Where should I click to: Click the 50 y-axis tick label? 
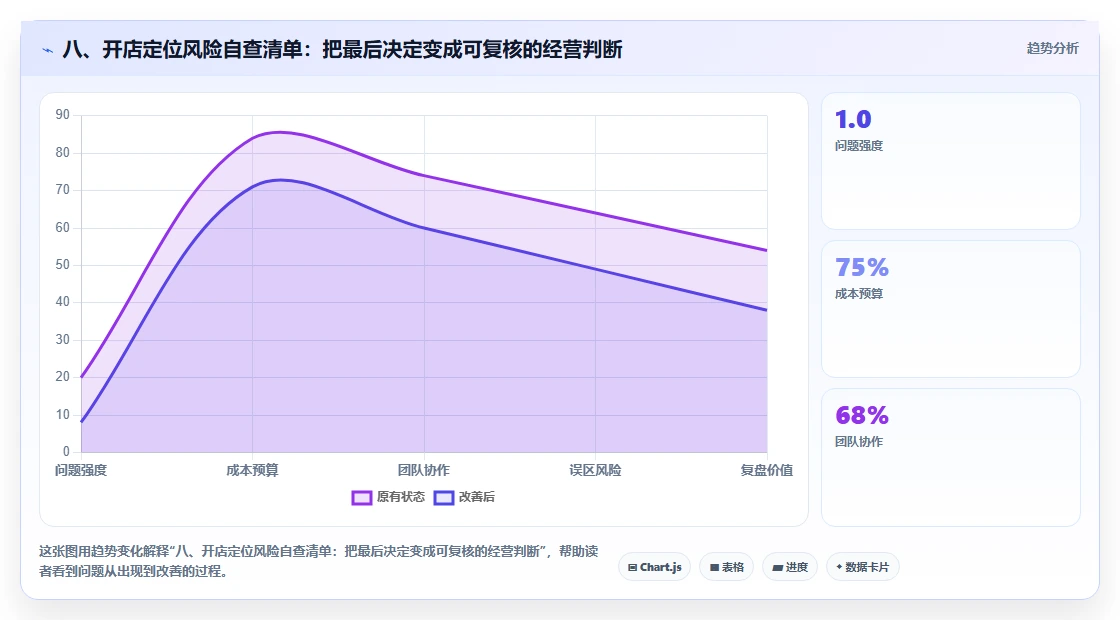click(x=63, y=265)
